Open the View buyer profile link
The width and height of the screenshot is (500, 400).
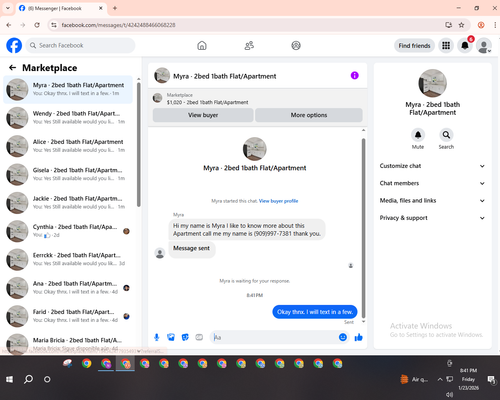click(278, 201)
